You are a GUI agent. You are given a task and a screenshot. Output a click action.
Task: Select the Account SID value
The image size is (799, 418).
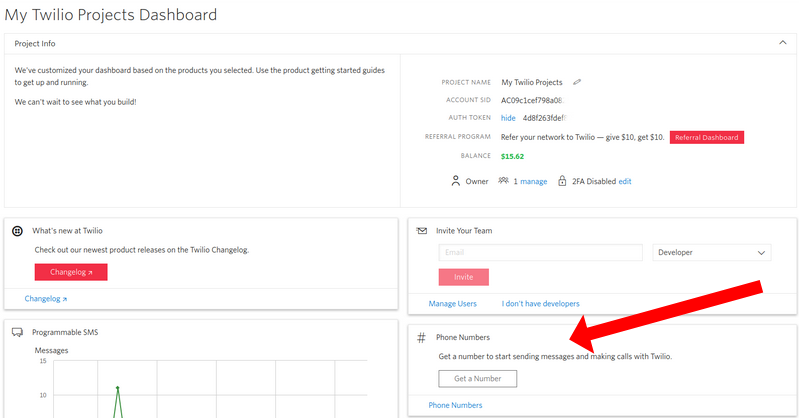coord(532,100)
